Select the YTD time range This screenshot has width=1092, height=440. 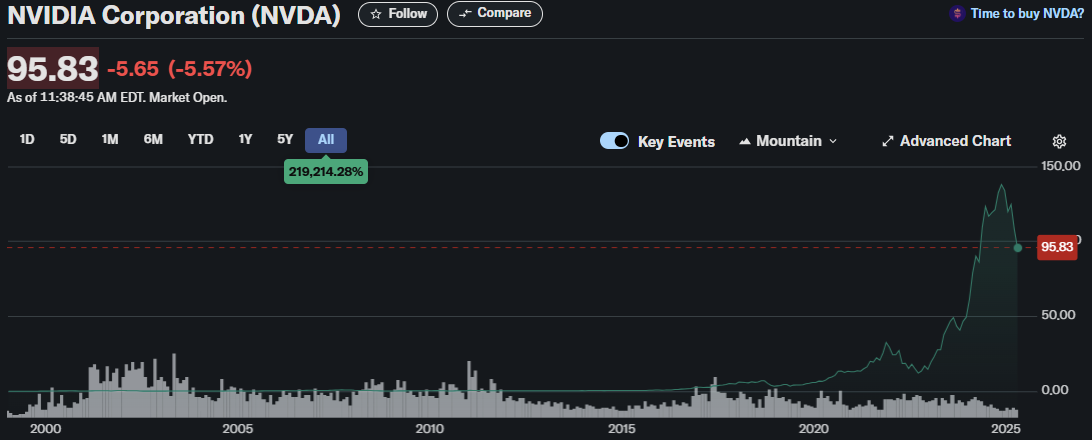point(201,139)
